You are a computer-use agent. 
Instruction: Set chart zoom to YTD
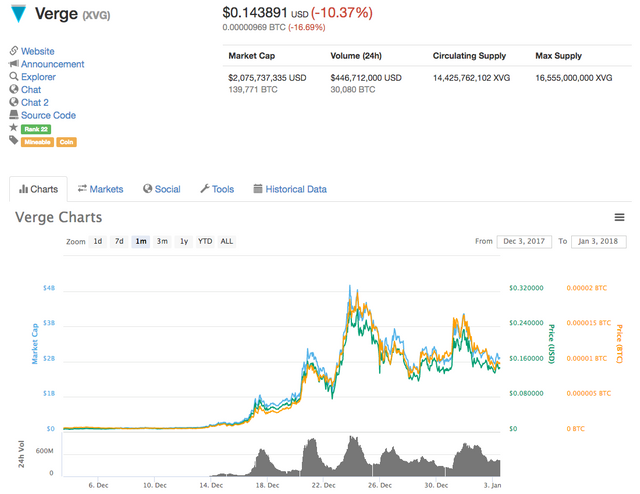point(205,241)
